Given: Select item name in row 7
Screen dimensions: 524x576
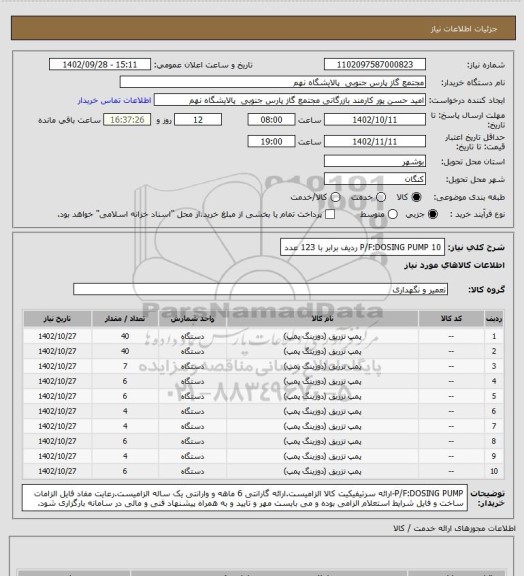Looking at the screenshot, I should [322, 426].
